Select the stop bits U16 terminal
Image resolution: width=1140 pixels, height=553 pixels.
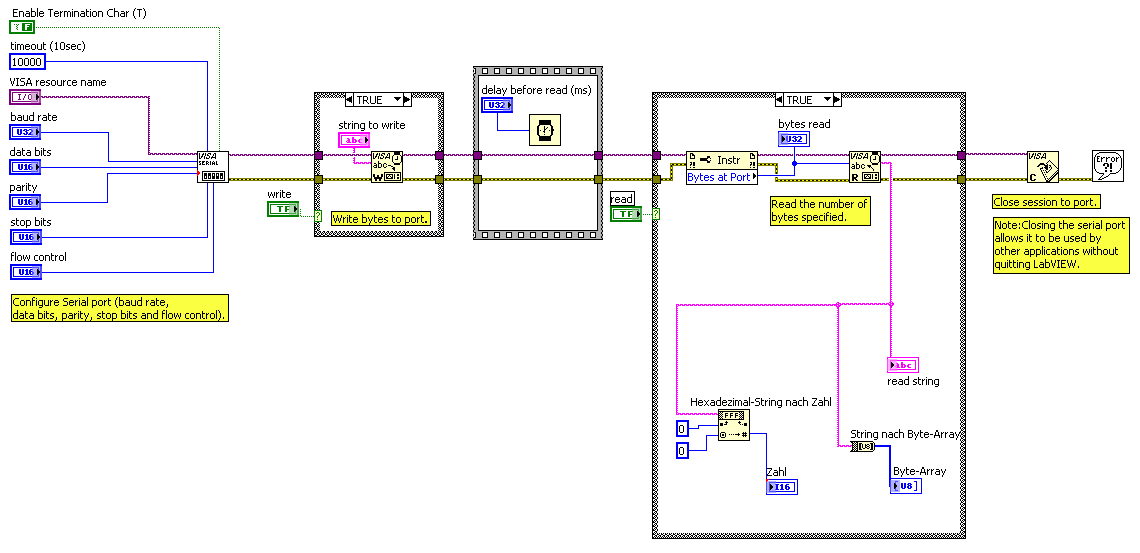(25, 237)
